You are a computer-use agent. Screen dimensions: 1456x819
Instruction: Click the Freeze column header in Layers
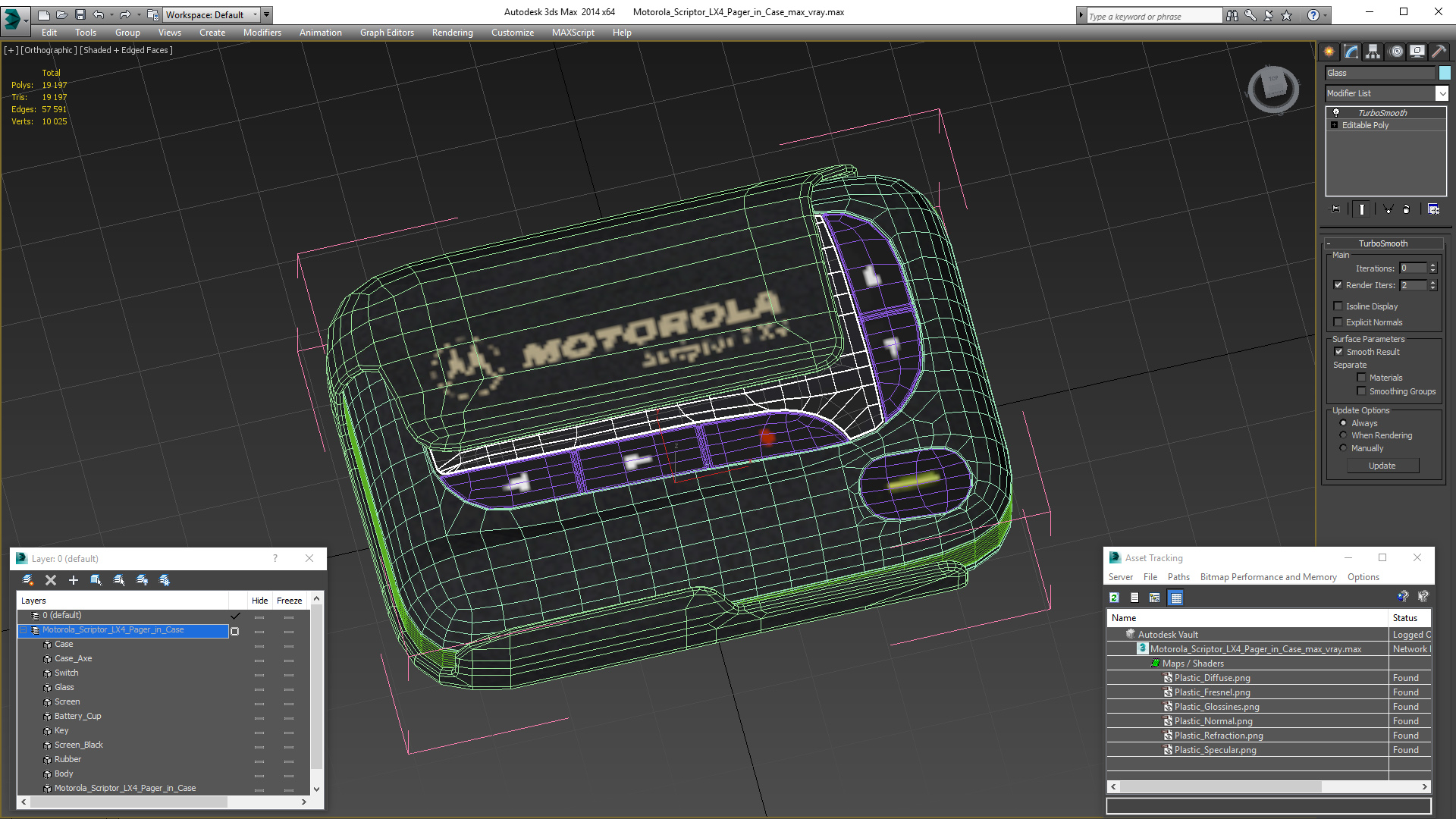click(289, 601)
